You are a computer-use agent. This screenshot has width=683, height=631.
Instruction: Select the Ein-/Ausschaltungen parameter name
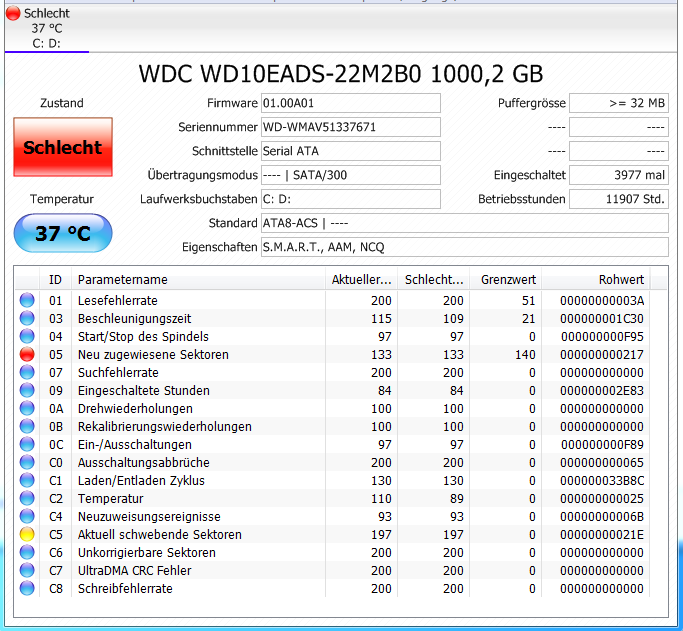pyautogui.click(x=135, y=444)
